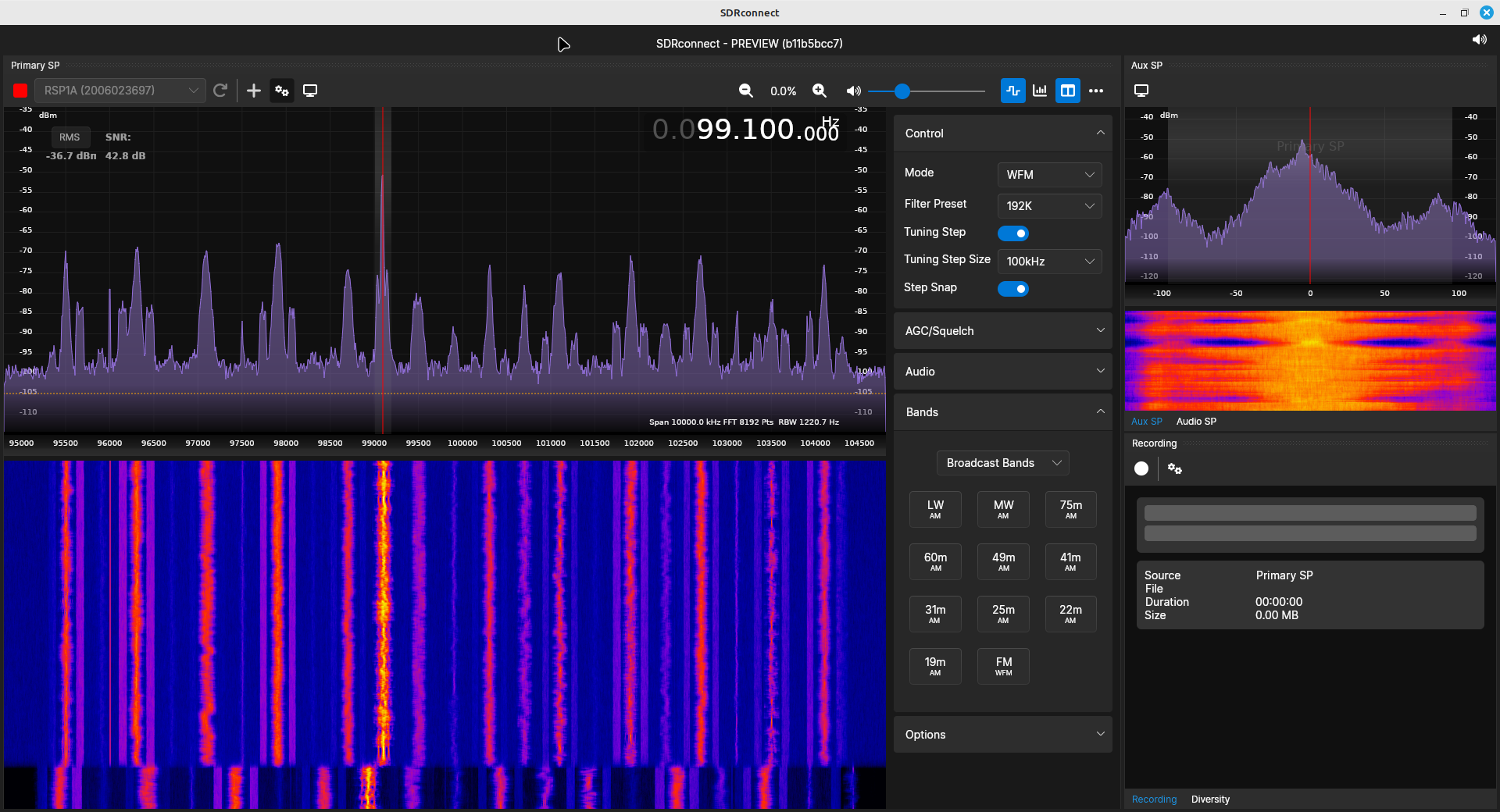
Task: Select the 31m AM band
Action: (x=935, y=614)
